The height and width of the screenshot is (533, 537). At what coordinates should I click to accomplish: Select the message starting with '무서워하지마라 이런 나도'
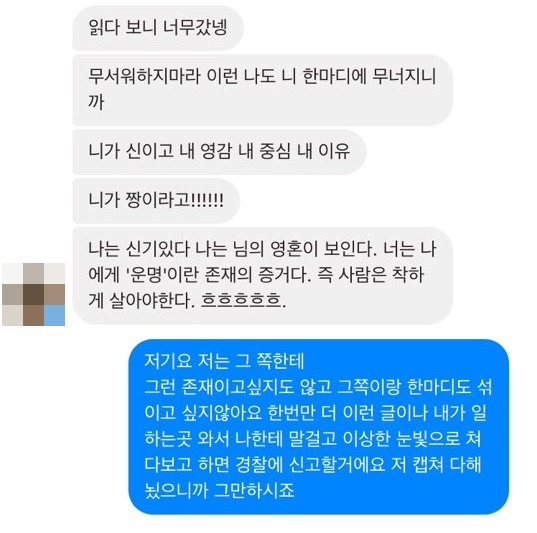coord(262,90)
